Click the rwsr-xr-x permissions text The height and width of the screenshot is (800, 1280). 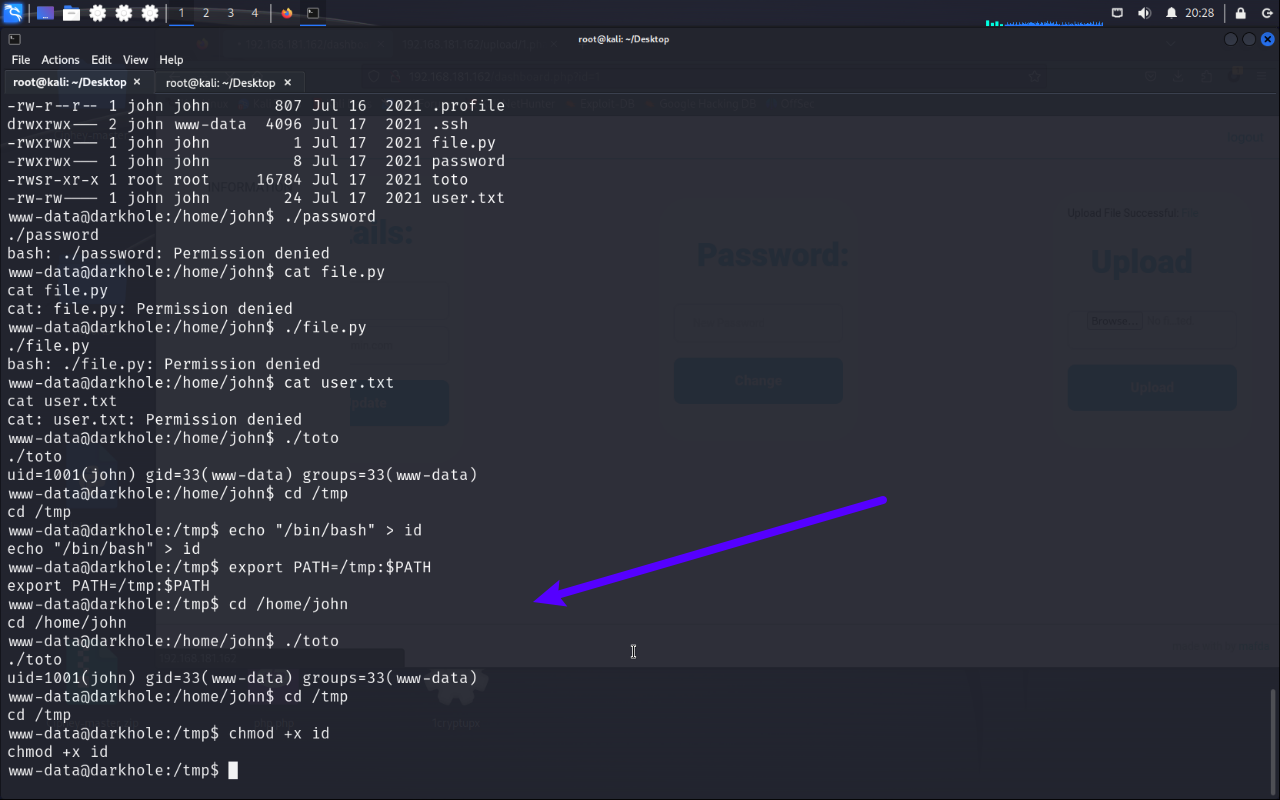click(53, 180)
